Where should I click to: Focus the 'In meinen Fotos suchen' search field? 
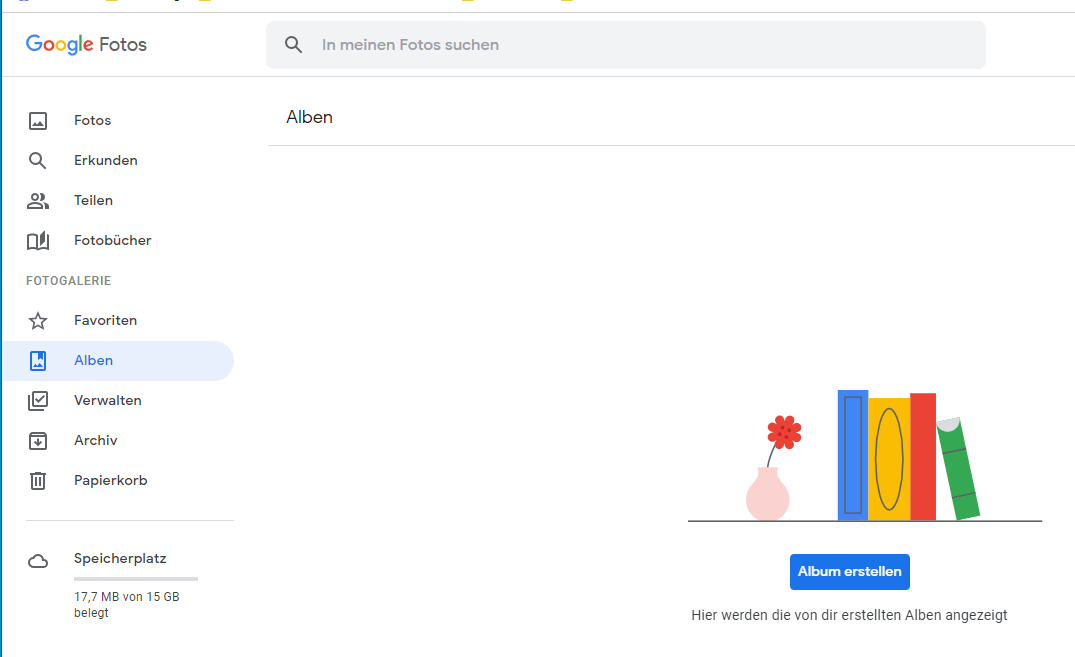640,45
